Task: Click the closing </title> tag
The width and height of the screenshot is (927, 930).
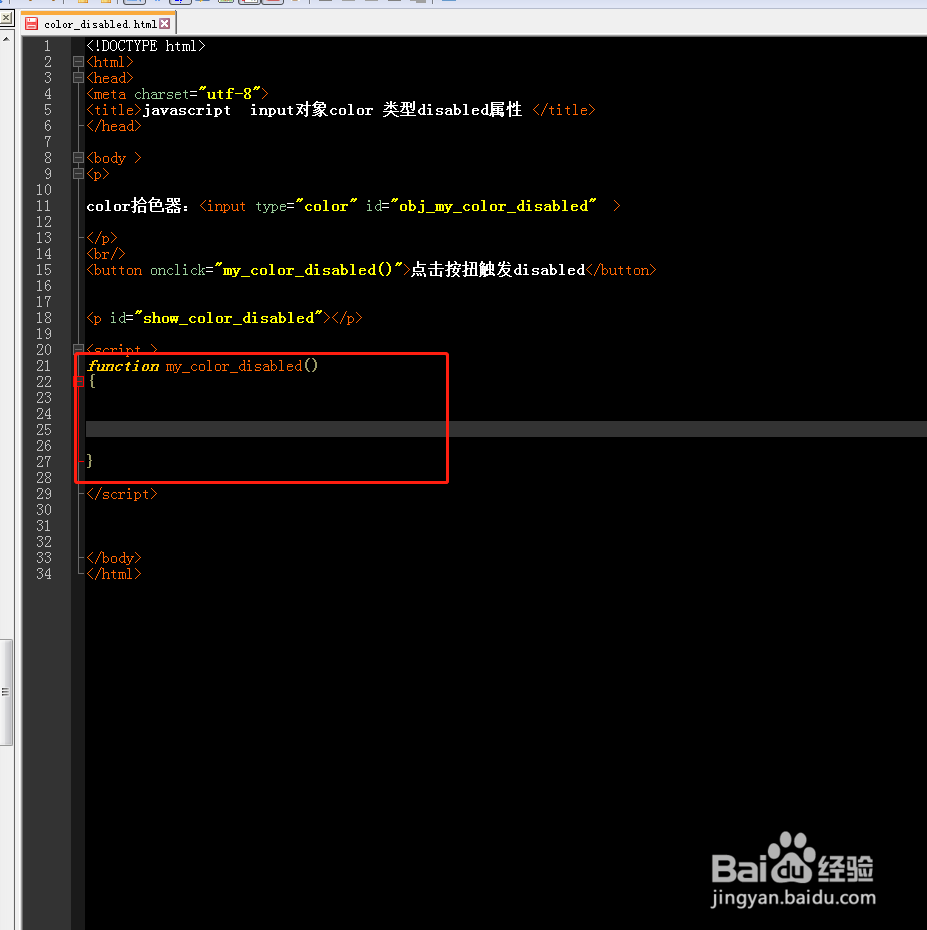Action: 564,110
